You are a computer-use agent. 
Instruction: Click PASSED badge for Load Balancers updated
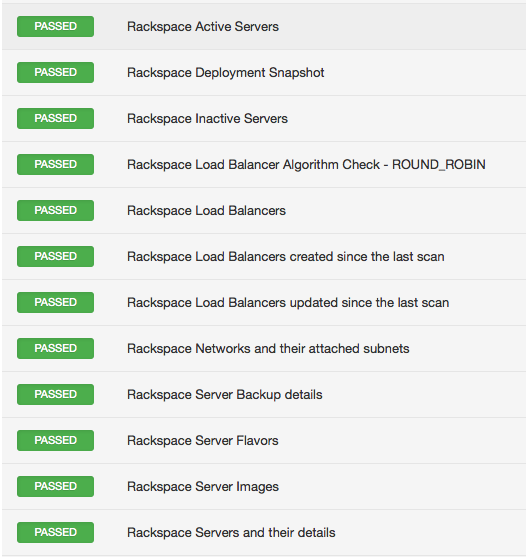55,302
